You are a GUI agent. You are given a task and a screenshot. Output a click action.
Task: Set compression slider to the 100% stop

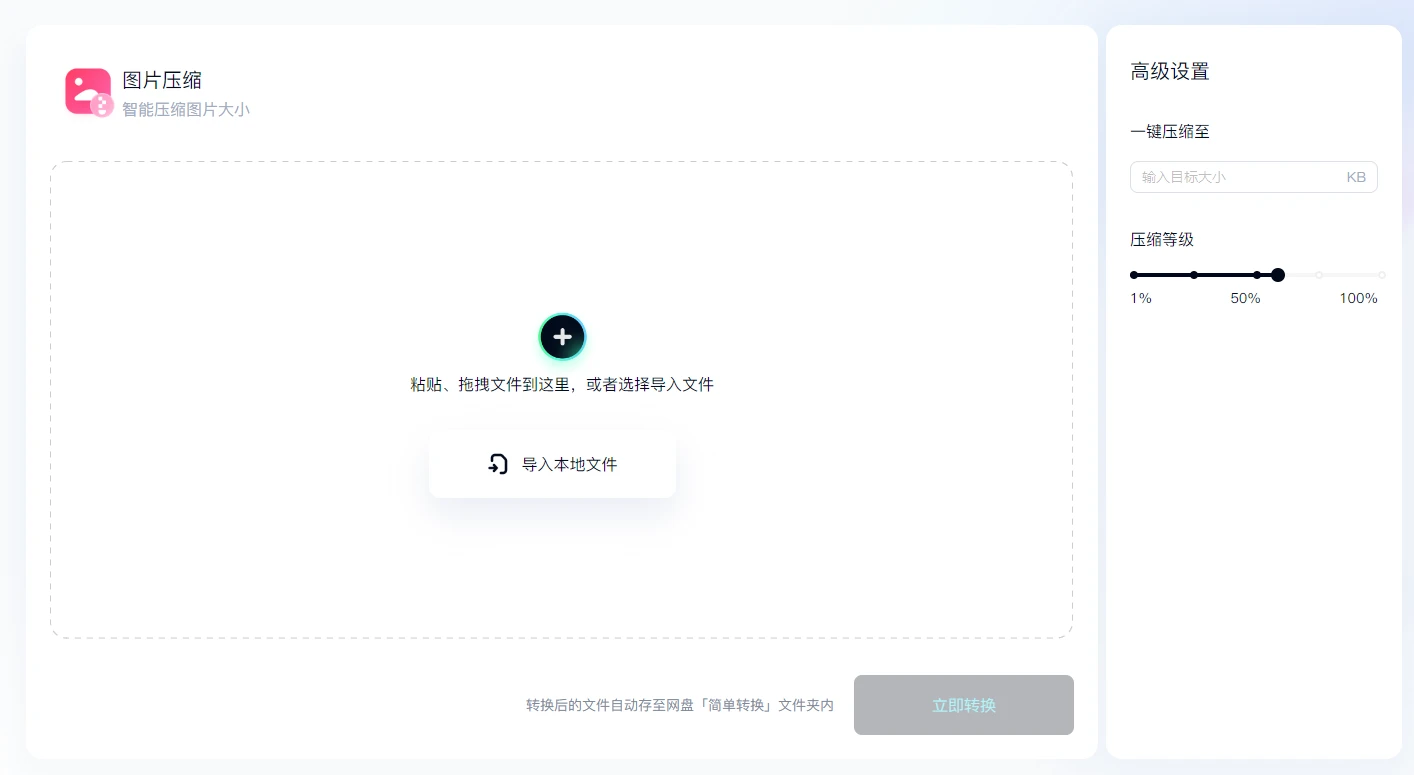[x=1382, y=275]
